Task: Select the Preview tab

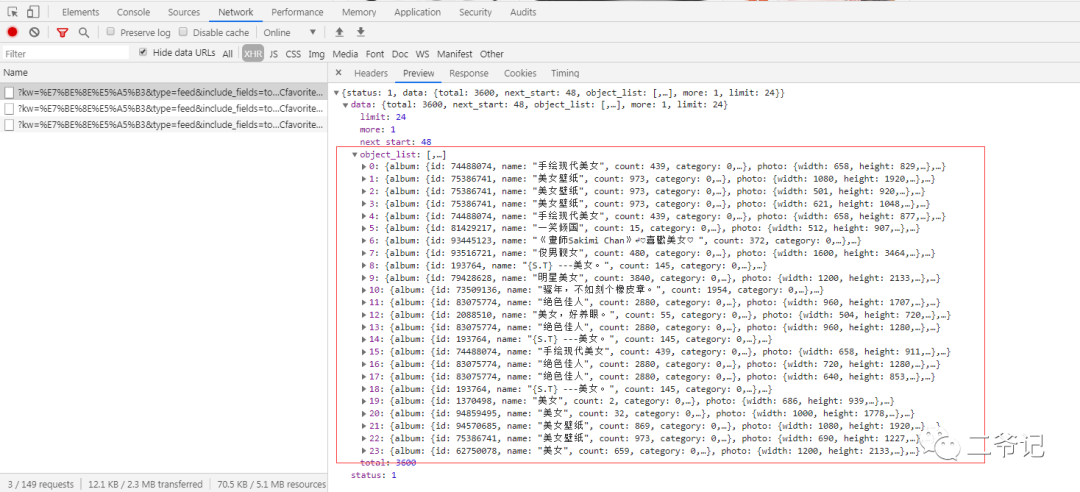Action: click(x=419, y=73)
